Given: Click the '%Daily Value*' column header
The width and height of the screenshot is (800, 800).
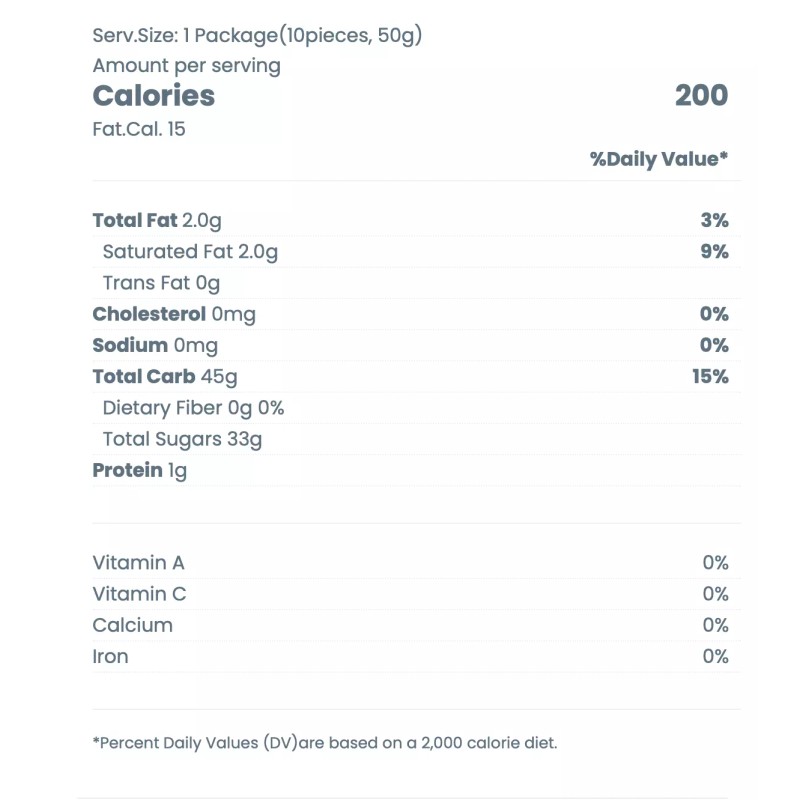Looking at the screenshot, I should [x=658, y=159].
